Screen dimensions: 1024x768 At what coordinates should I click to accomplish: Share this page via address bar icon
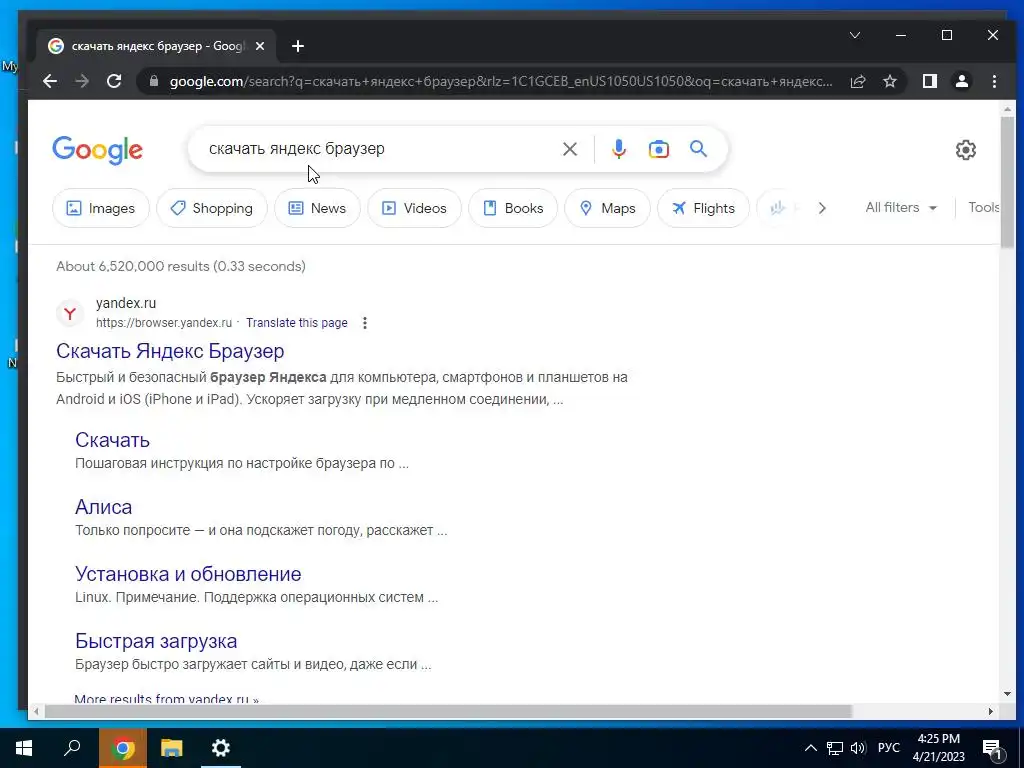(857, 81)
